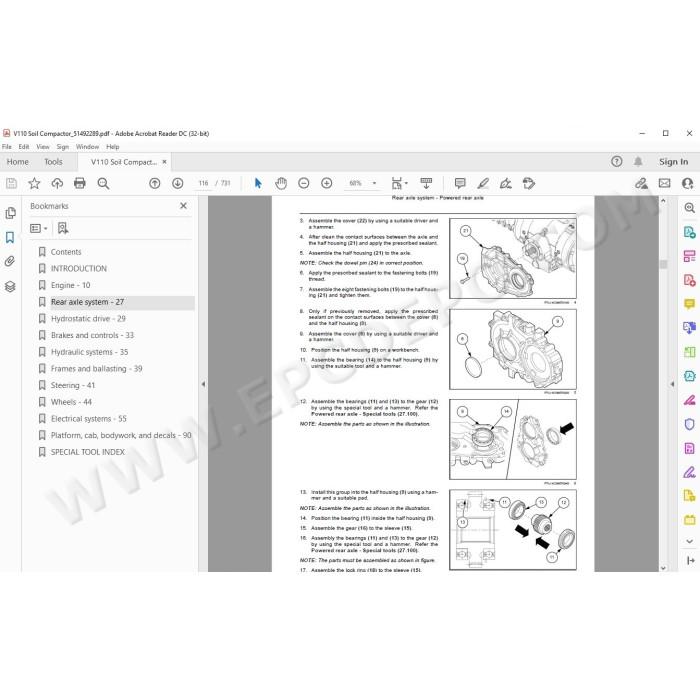
Task: Go to next page arrow
Action: click(178, 183)
